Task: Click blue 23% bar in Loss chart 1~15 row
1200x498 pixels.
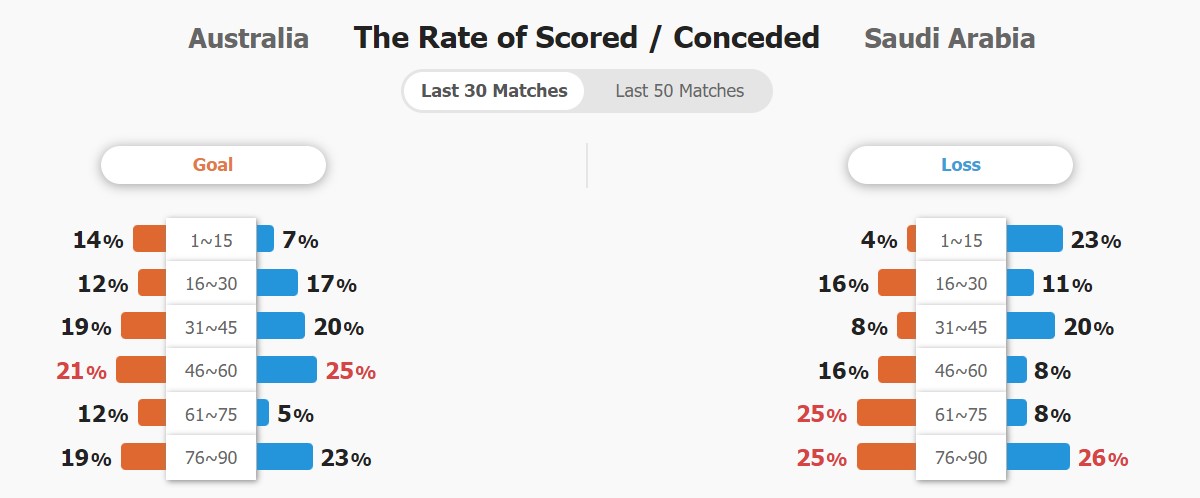Action: pos(1034,239)
